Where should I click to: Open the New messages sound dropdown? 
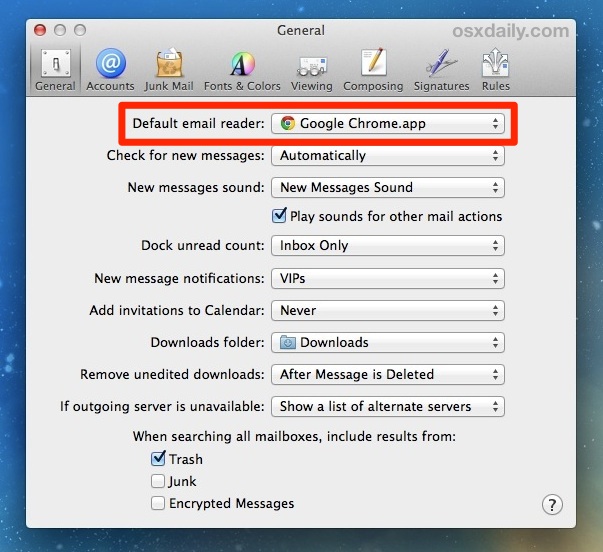click(x=388, y=187)
